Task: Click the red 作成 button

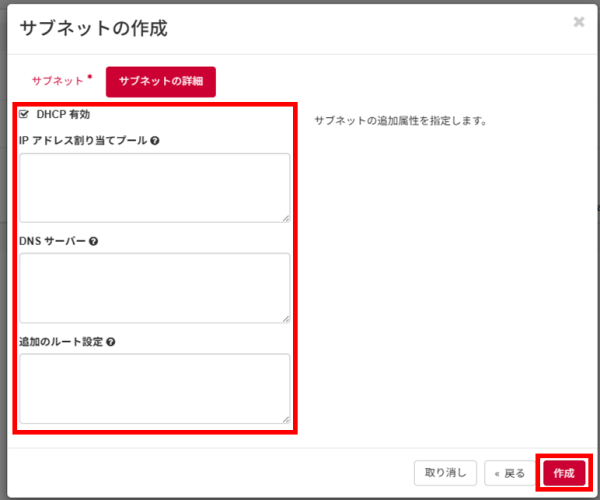Action: click(565, 473)
